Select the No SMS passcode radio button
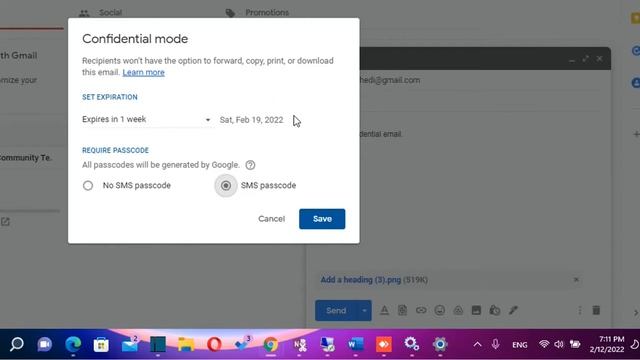This screenshot has height=360, width=640. [x=88, y=186]
